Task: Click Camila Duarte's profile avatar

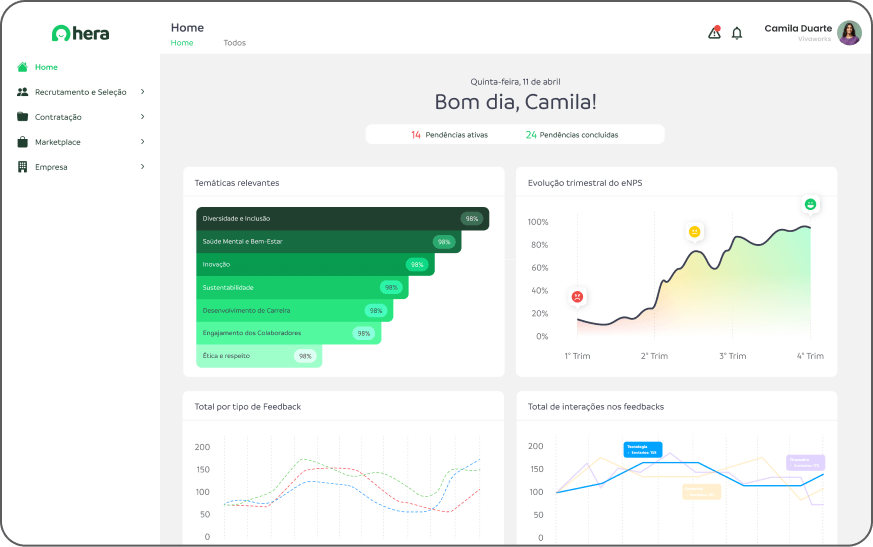Action: point(849,33)
